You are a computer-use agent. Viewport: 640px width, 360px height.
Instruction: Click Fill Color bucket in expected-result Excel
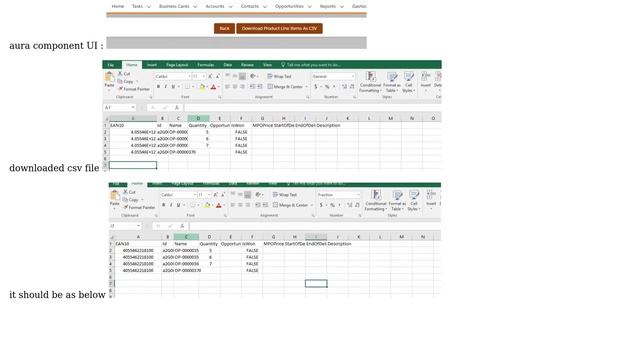tap(207, 205)
